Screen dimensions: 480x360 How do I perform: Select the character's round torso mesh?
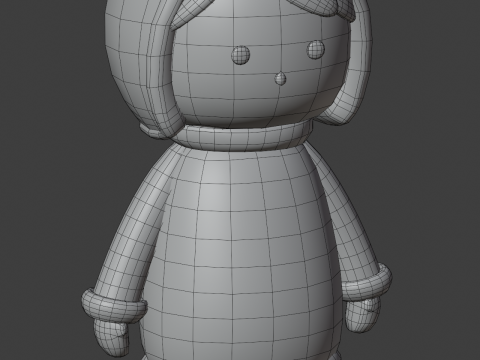(240, 253)
